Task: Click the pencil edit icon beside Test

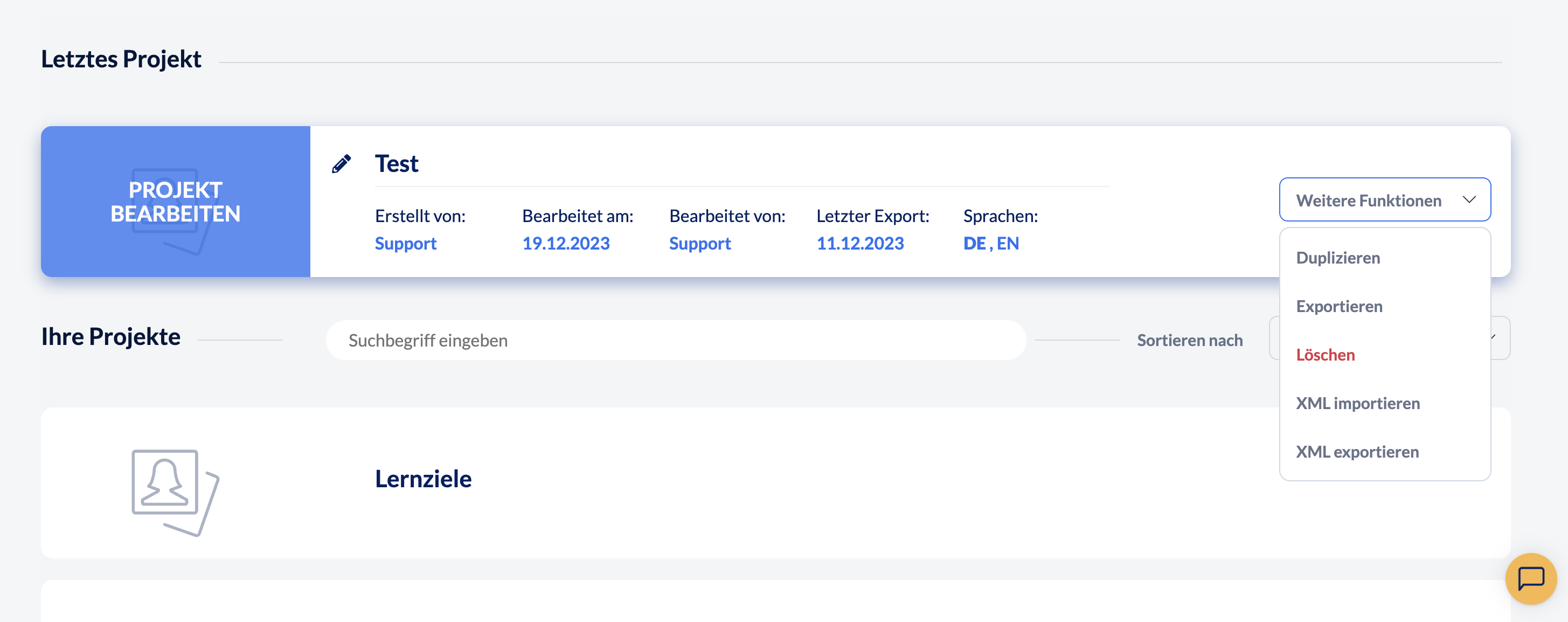Action: pos(341,163)
